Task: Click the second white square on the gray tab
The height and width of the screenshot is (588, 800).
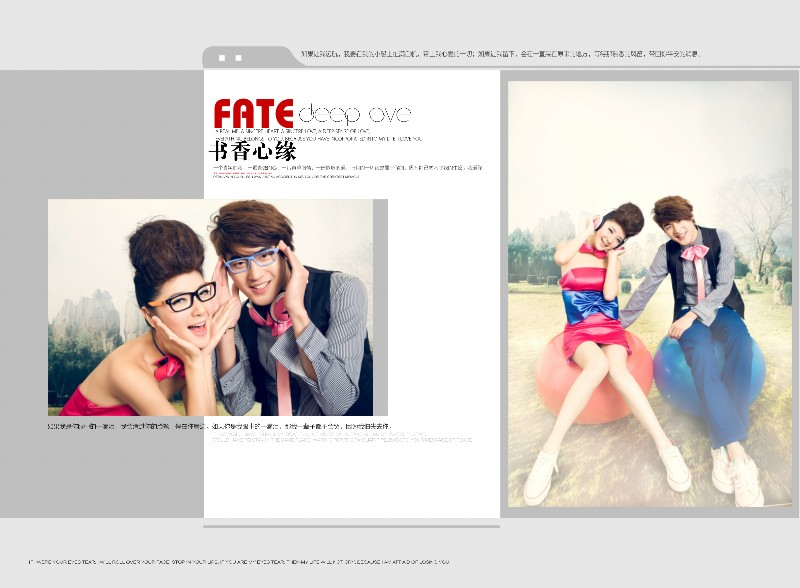Action: click(238, 58)
